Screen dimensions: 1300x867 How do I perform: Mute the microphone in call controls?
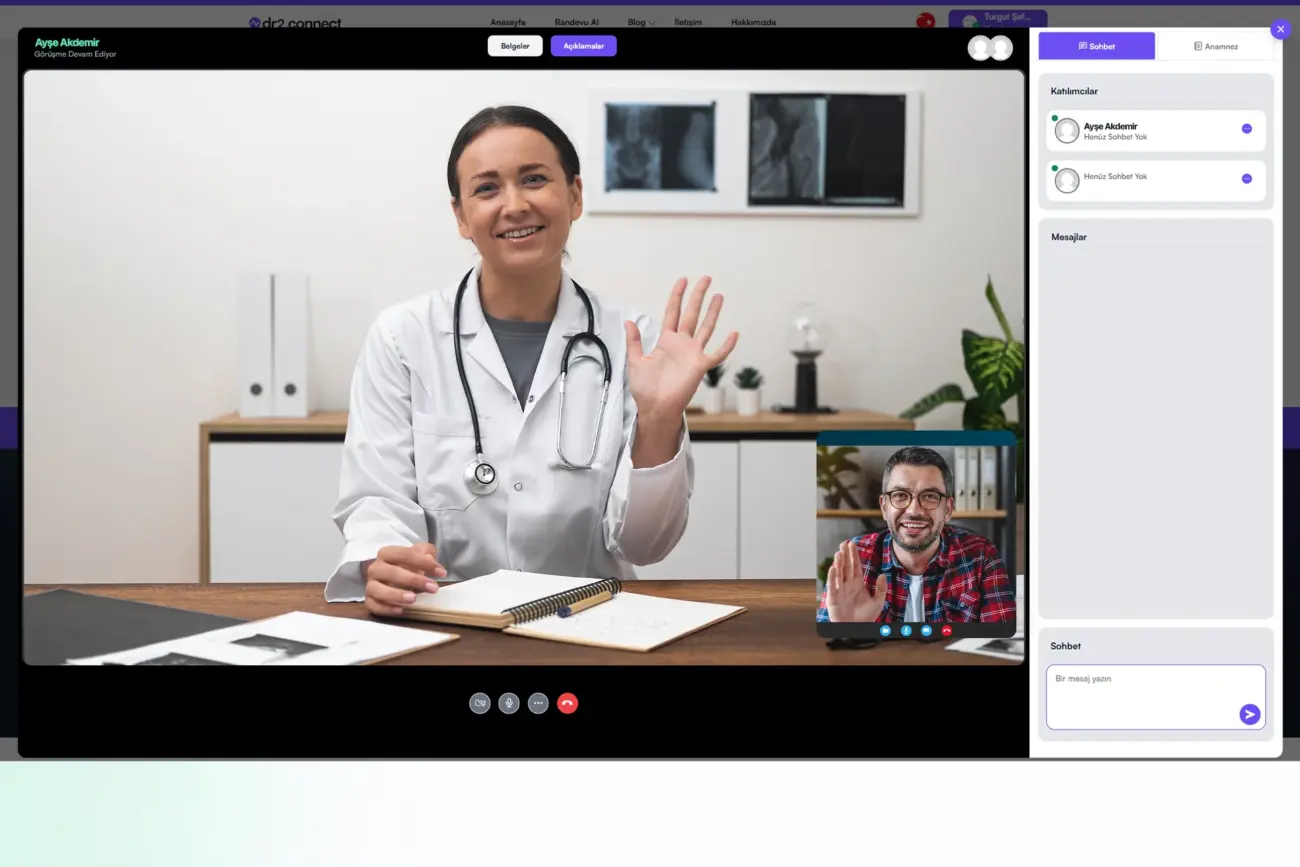coord(509,703)
